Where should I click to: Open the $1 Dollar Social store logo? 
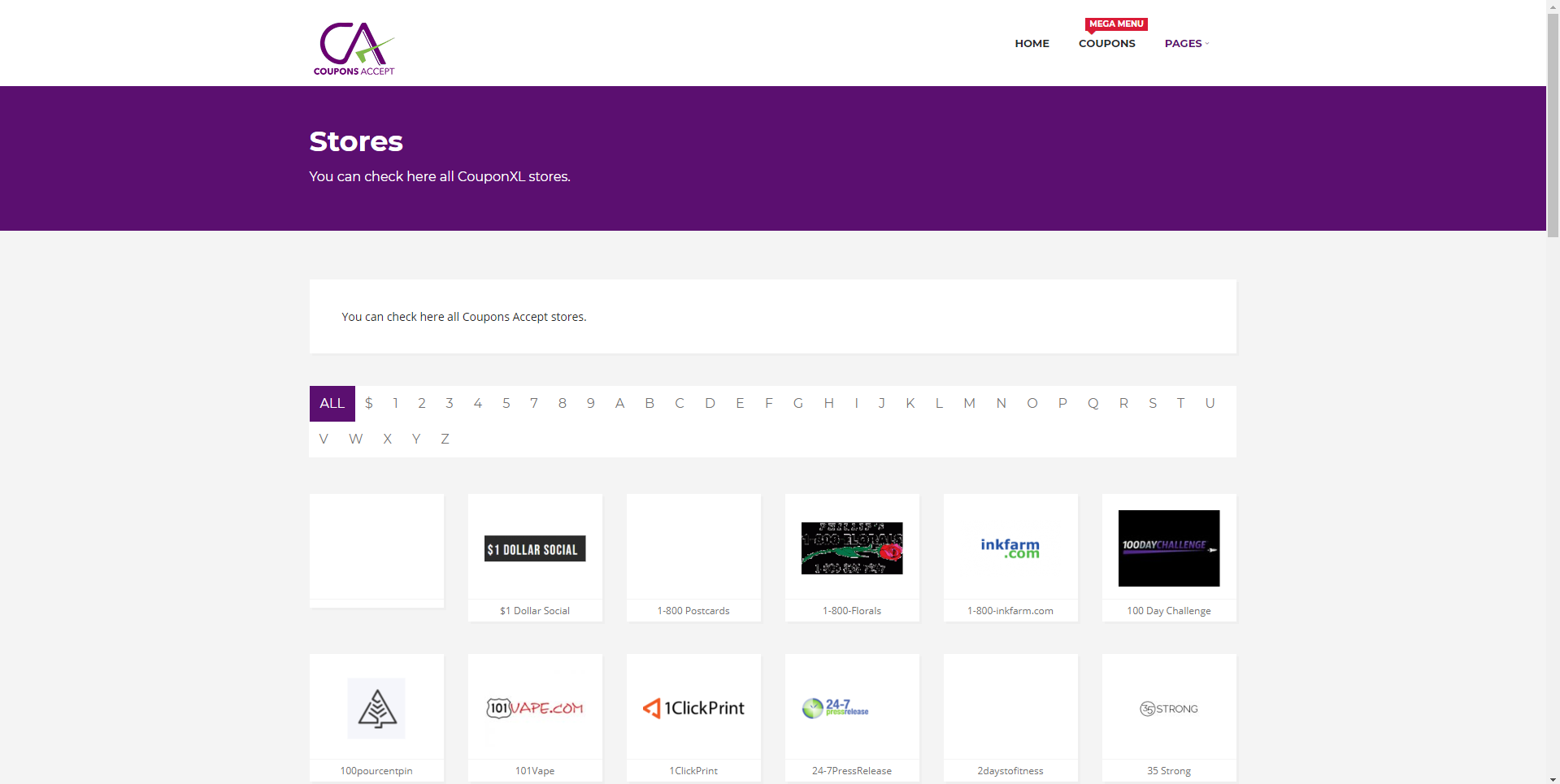click(x=535, y=548)
